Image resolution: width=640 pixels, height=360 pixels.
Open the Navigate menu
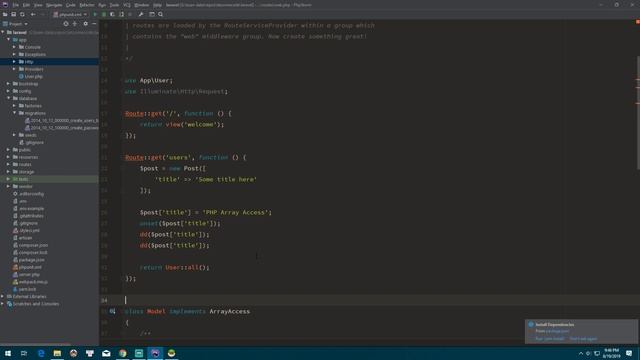point(54,5)
